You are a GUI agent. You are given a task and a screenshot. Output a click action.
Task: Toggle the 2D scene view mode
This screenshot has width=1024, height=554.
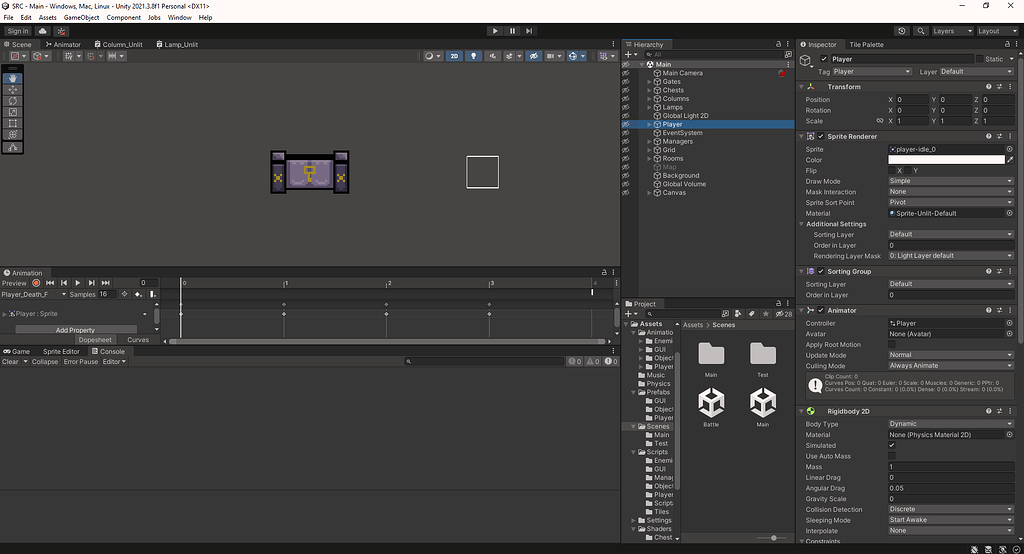click(454, 56)
